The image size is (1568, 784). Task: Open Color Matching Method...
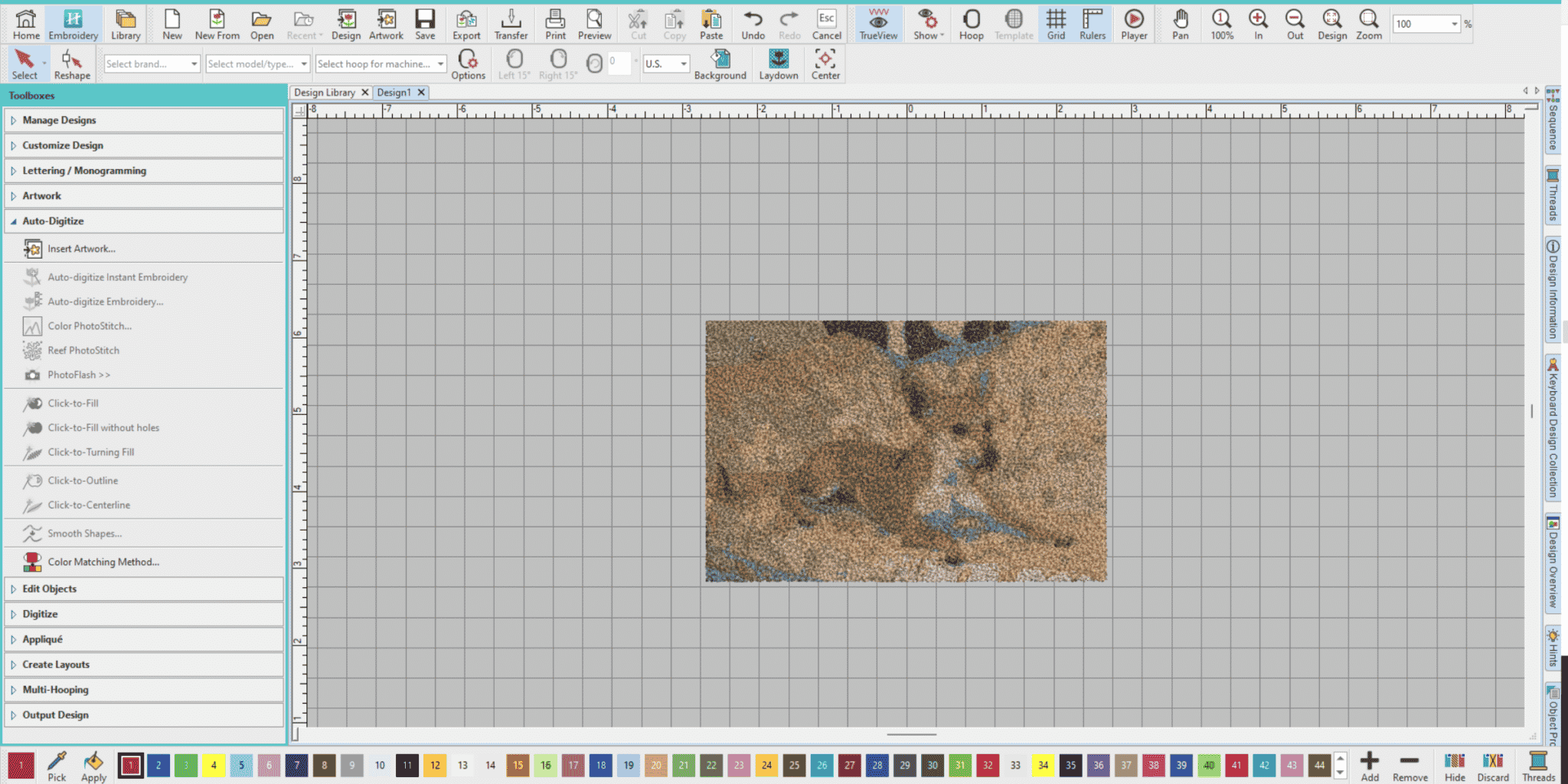[103, 562]
